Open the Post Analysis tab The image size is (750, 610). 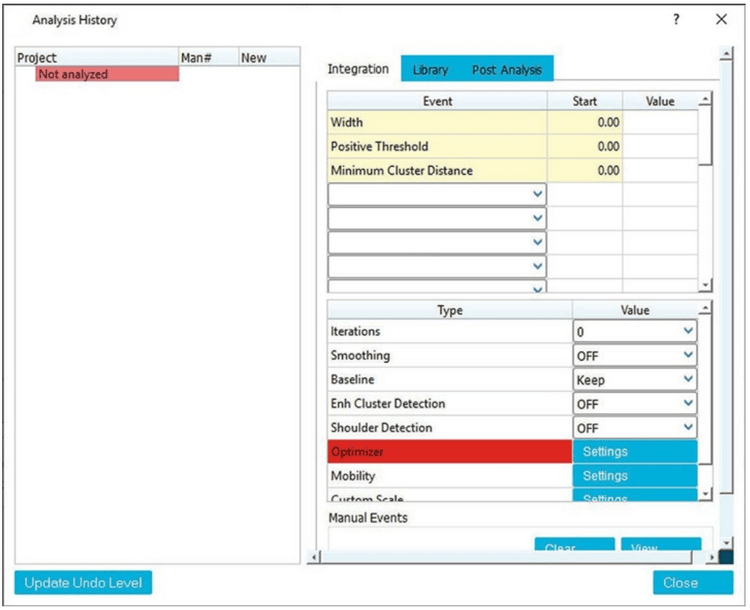(506, 70)
